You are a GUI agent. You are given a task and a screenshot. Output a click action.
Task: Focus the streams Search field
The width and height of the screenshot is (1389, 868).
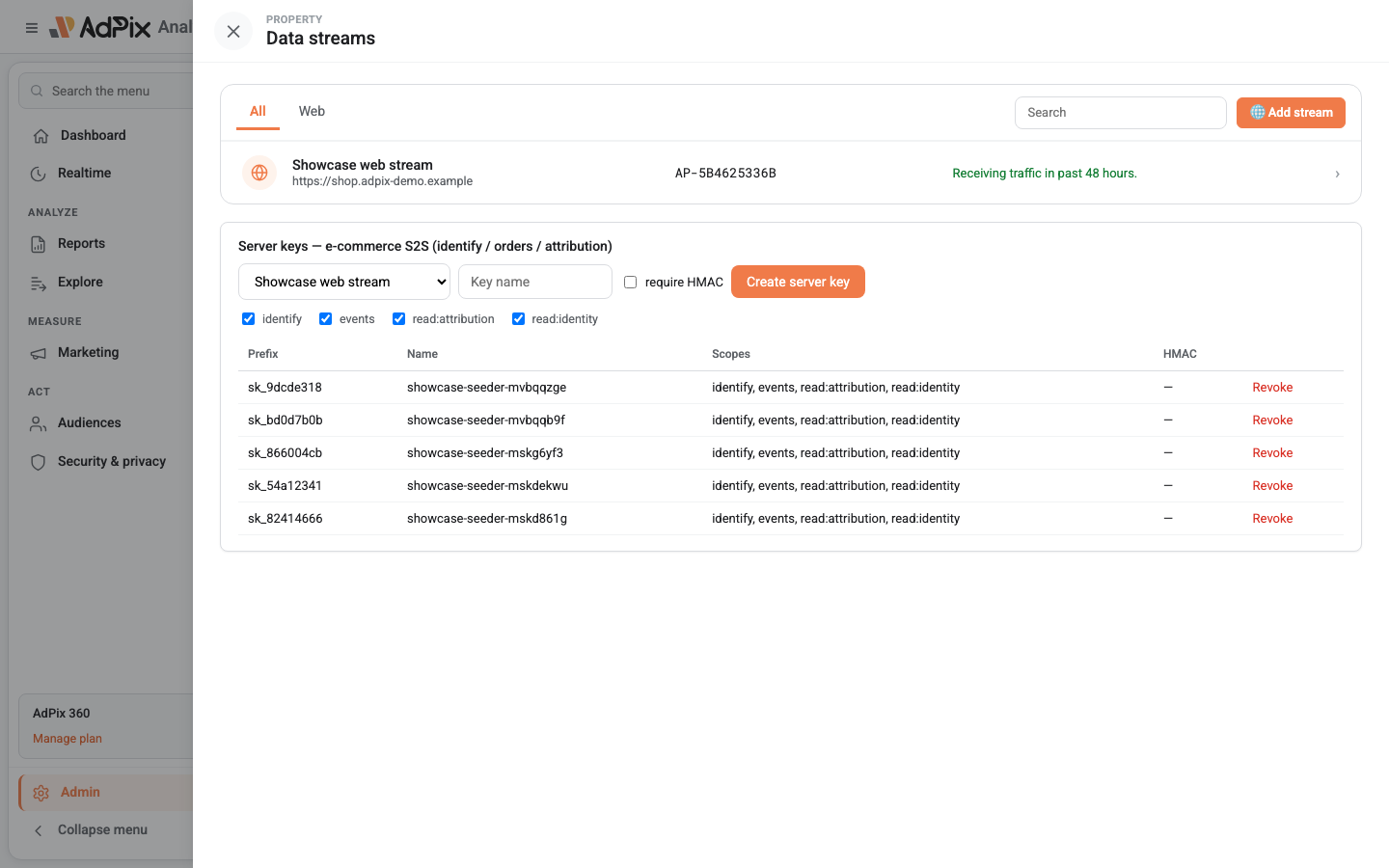point(1121,113)
